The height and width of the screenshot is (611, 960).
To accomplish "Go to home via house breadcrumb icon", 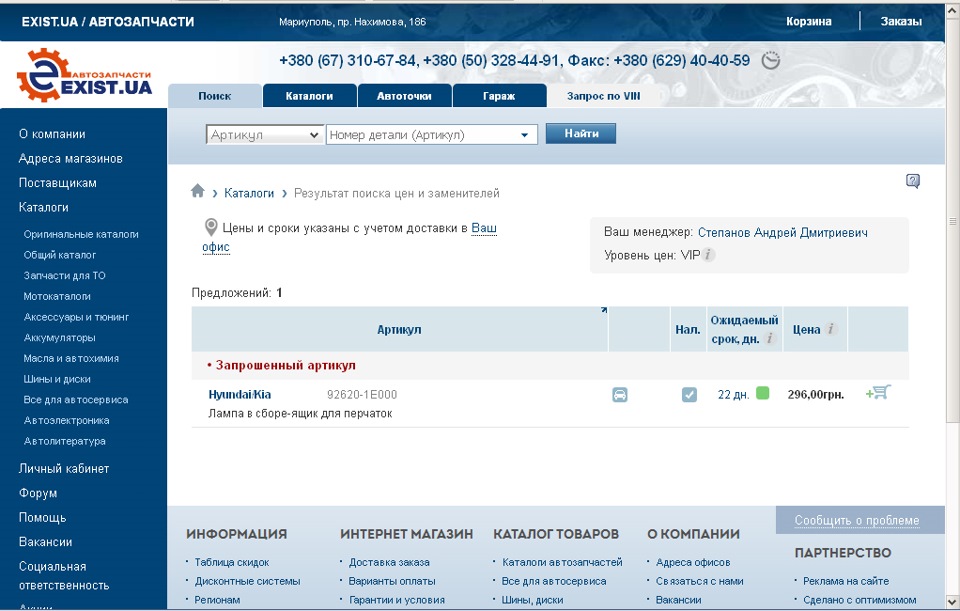I will 197,191.
